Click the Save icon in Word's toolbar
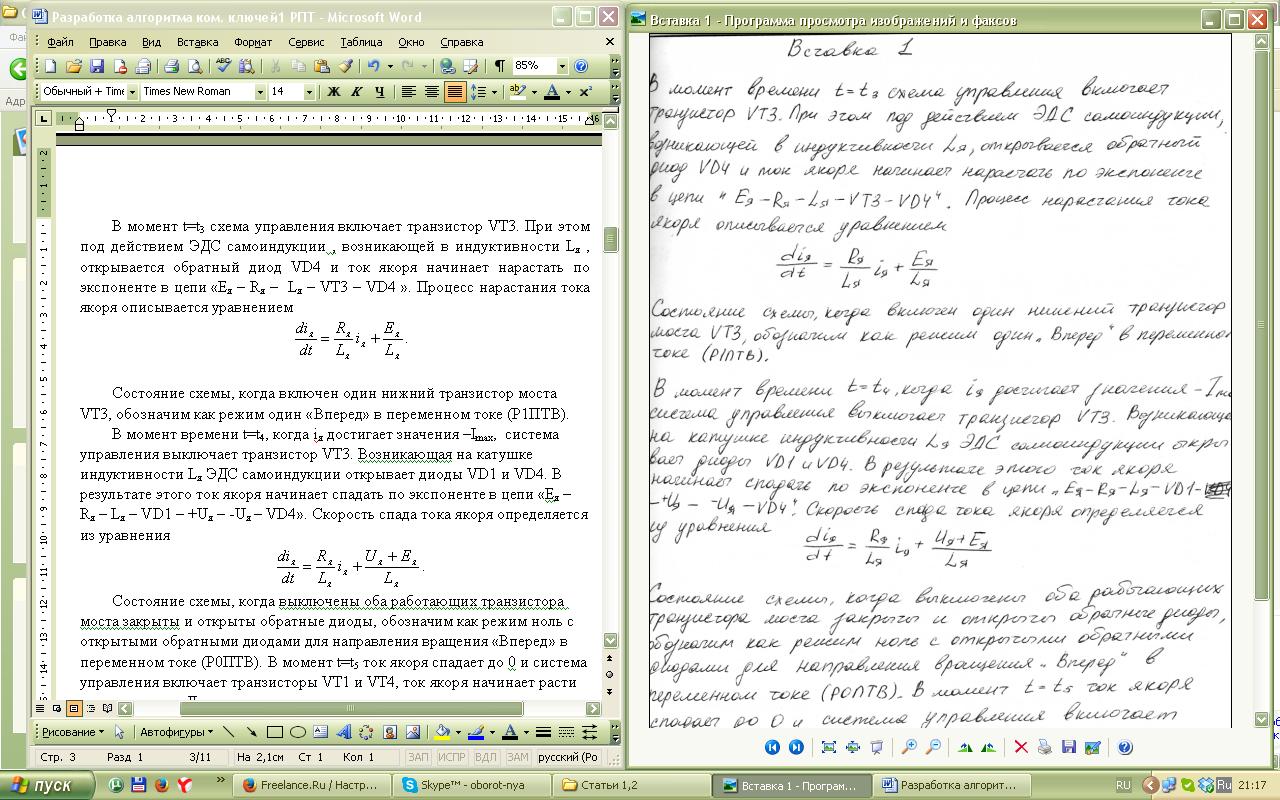The height and width of the screenshot is (800, 1280). point(97,66)
